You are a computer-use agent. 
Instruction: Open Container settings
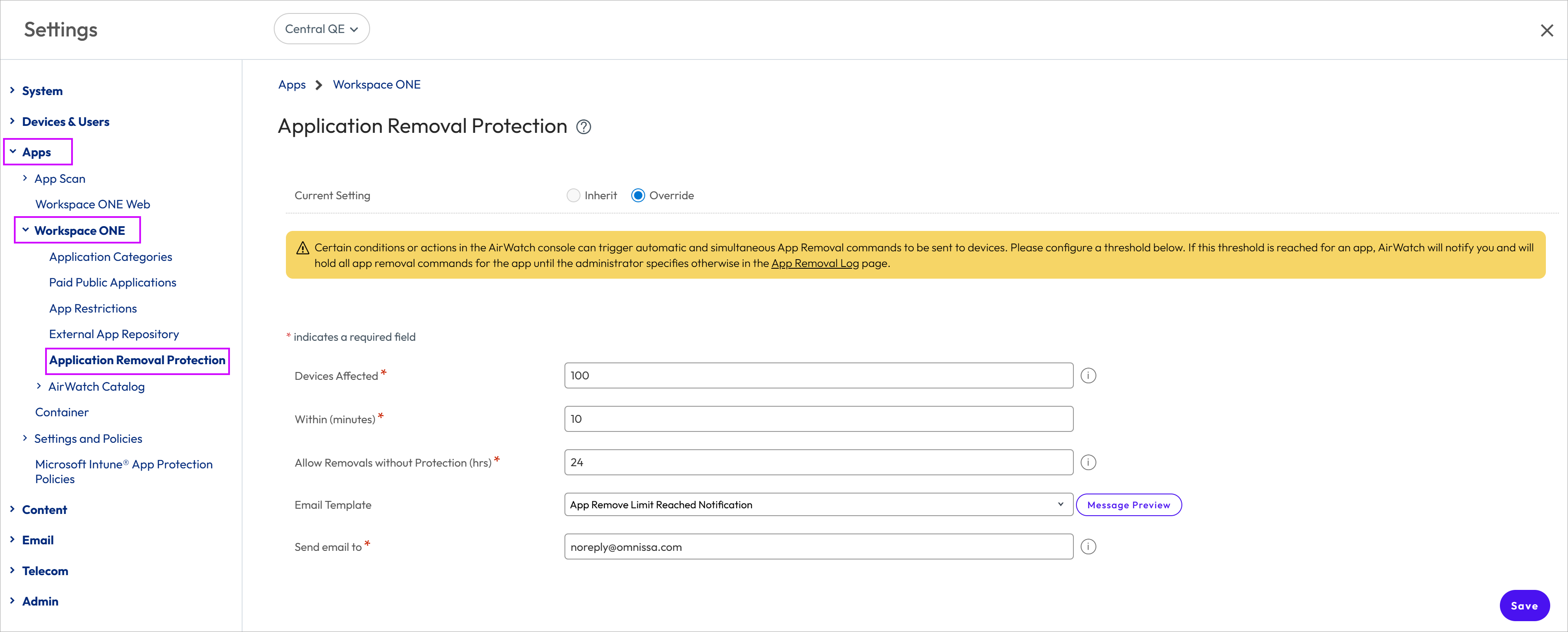(x=62, y=412)
